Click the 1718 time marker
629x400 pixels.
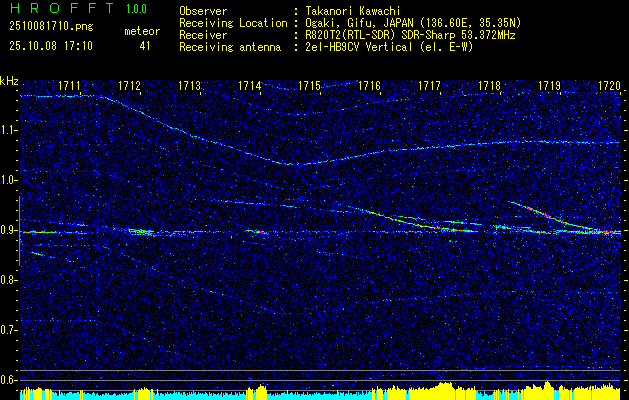pyautogui.click(x=489, y=85)
